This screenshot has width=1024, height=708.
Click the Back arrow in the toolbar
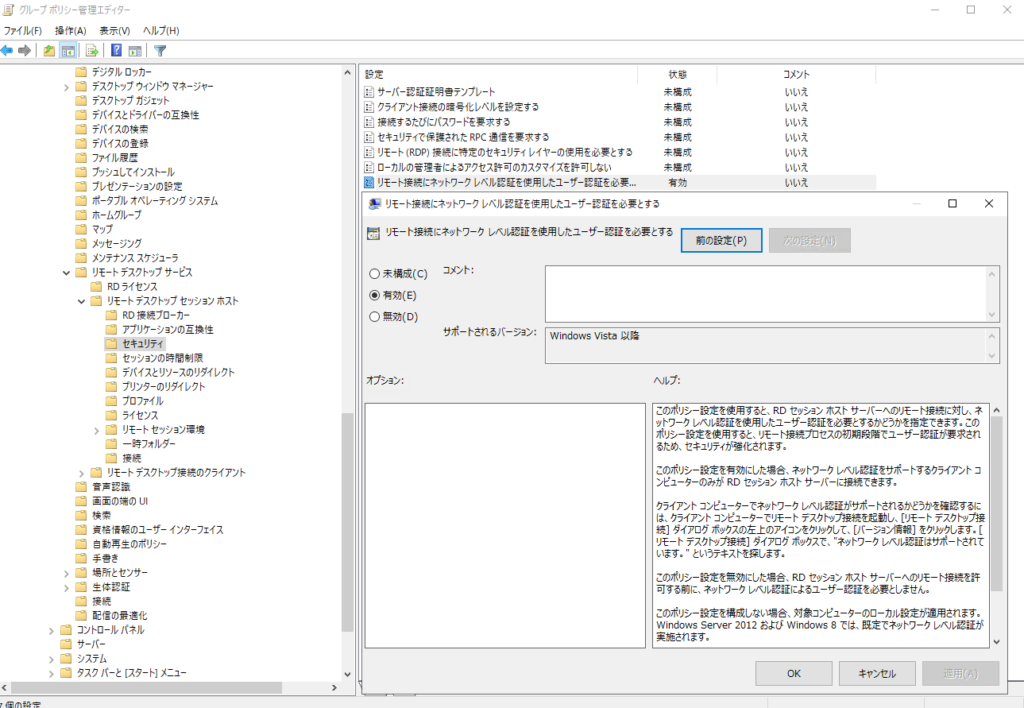point(7,50)
